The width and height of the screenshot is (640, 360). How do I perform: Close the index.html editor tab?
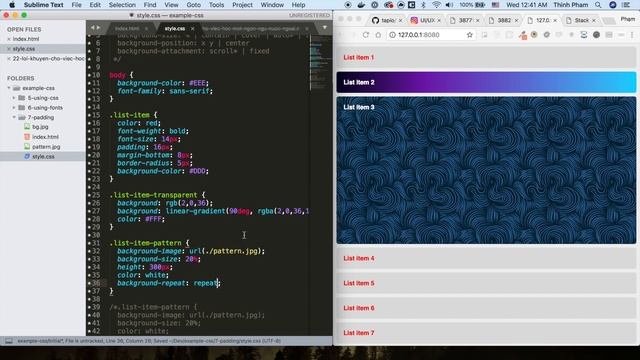point(147,29)
